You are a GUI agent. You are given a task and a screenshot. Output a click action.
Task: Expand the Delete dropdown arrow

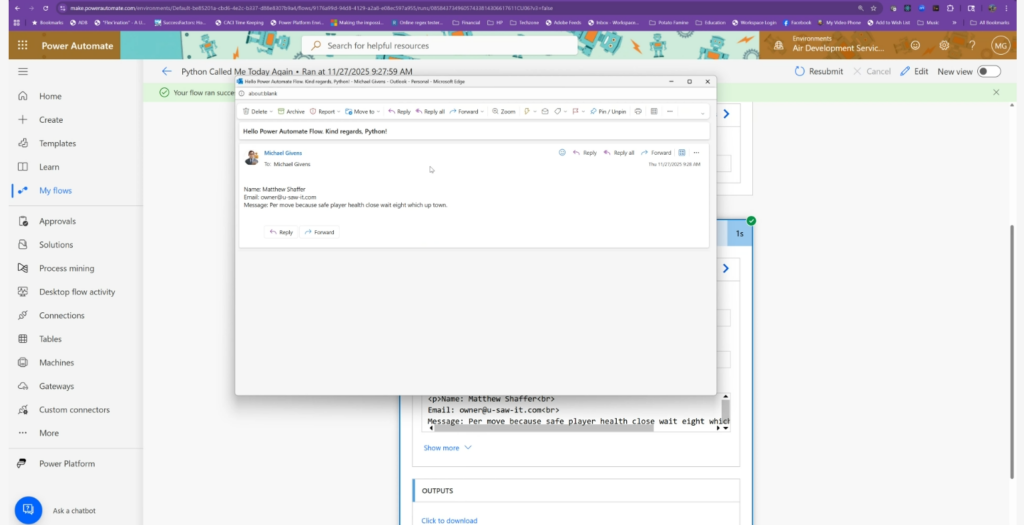click(x=271, y=112)
